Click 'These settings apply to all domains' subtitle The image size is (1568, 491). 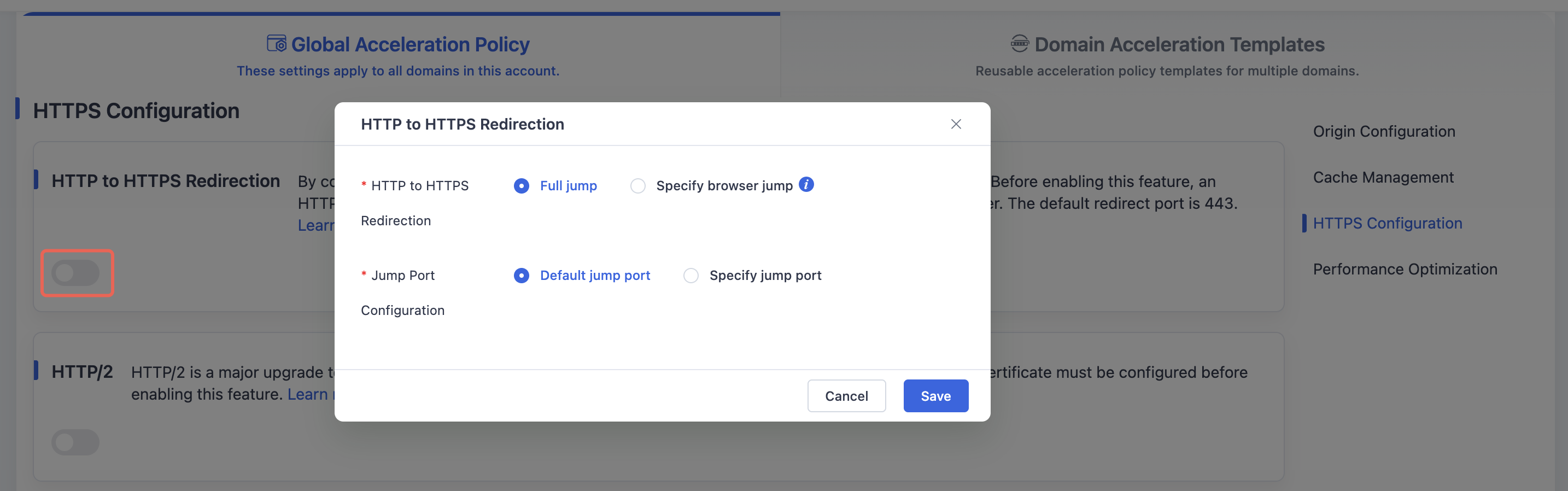coord(398,71)
